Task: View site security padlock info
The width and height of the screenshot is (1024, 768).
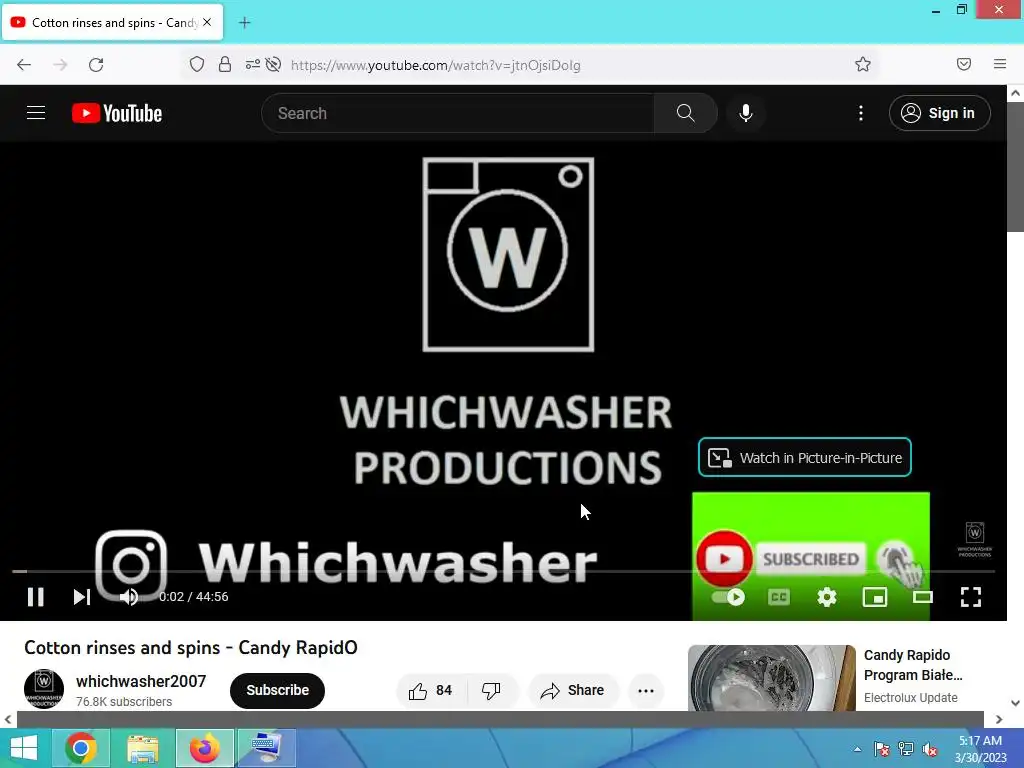Action: (x=225, y=64)
